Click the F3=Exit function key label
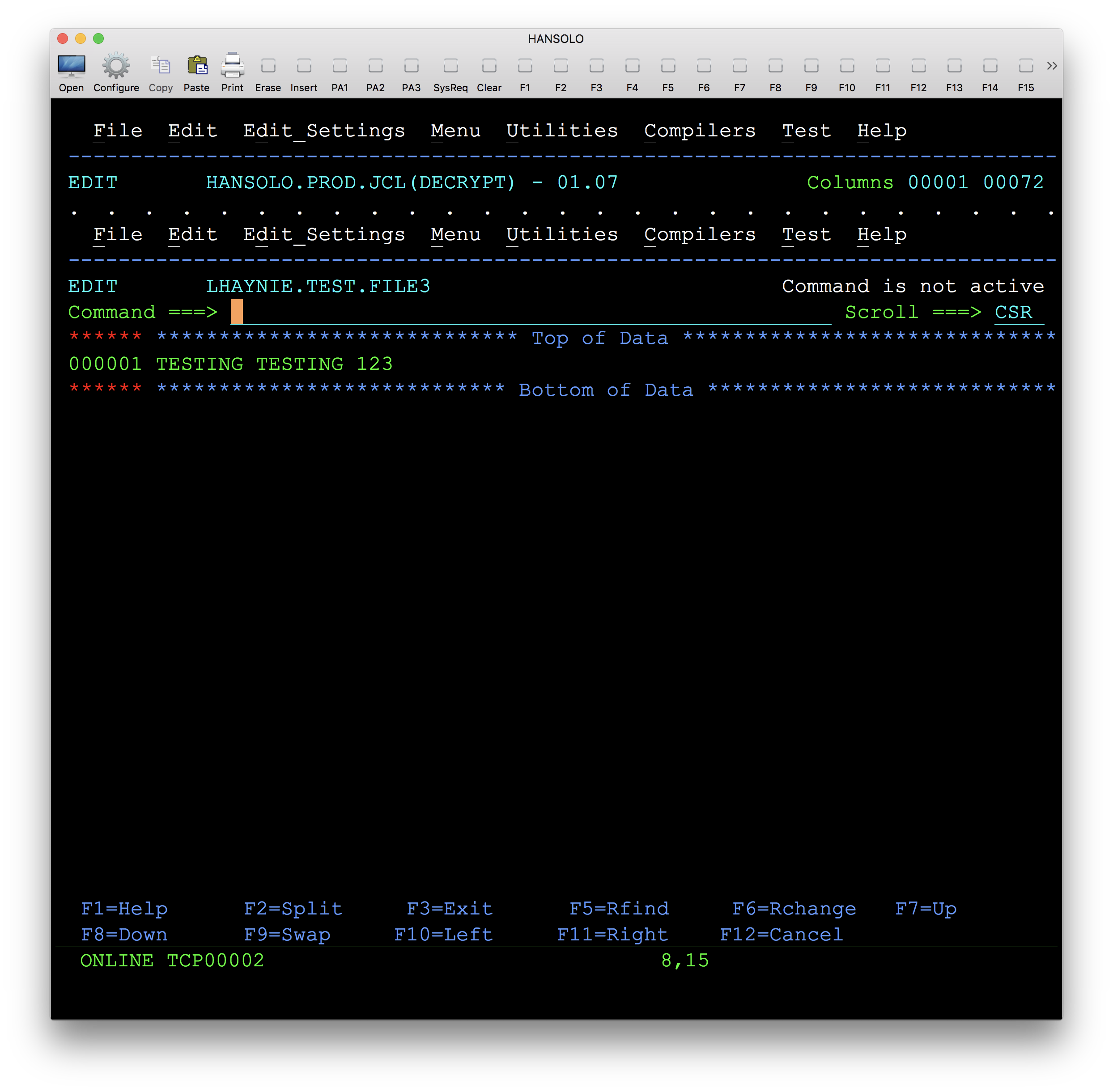 pos(449,909)
